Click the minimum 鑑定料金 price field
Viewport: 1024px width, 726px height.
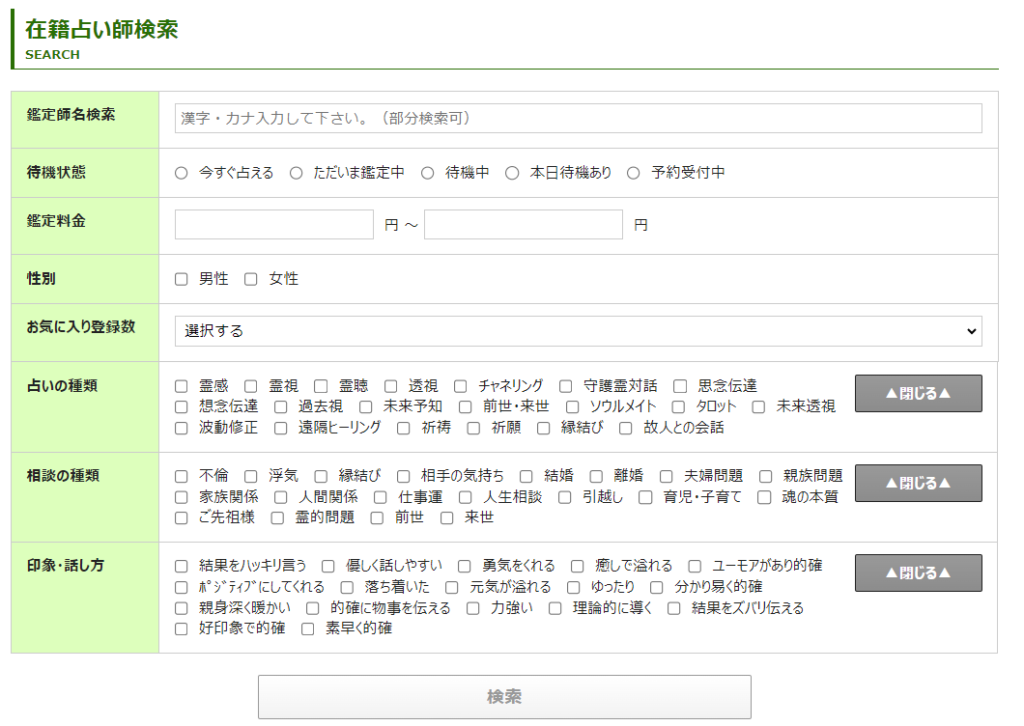(x=274, y=225)
